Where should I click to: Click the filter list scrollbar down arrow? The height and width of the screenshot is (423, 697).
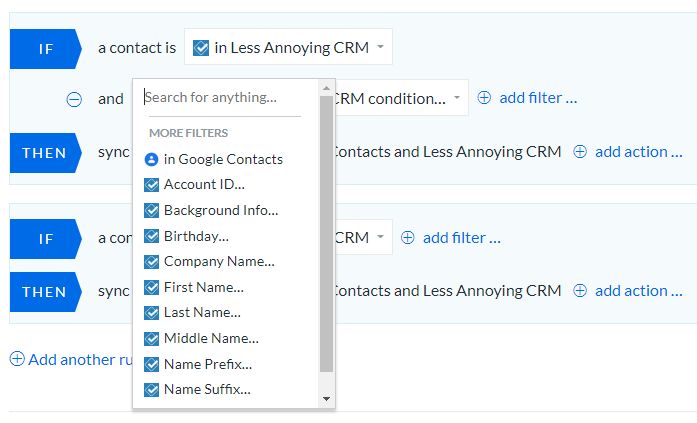pos(326,399)
